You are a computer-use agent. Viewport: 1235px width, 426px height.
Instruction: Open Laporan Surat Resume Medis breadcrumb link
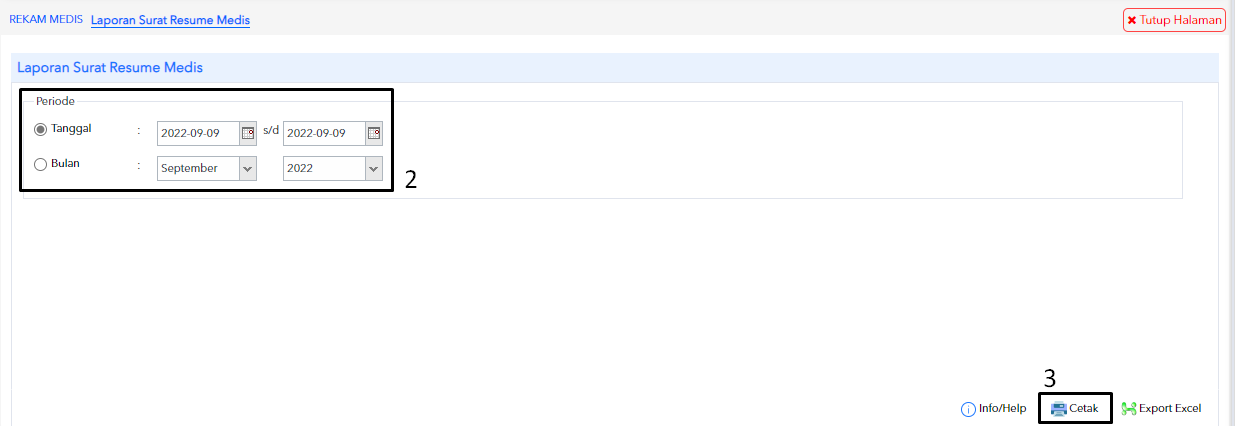[170, 20]
